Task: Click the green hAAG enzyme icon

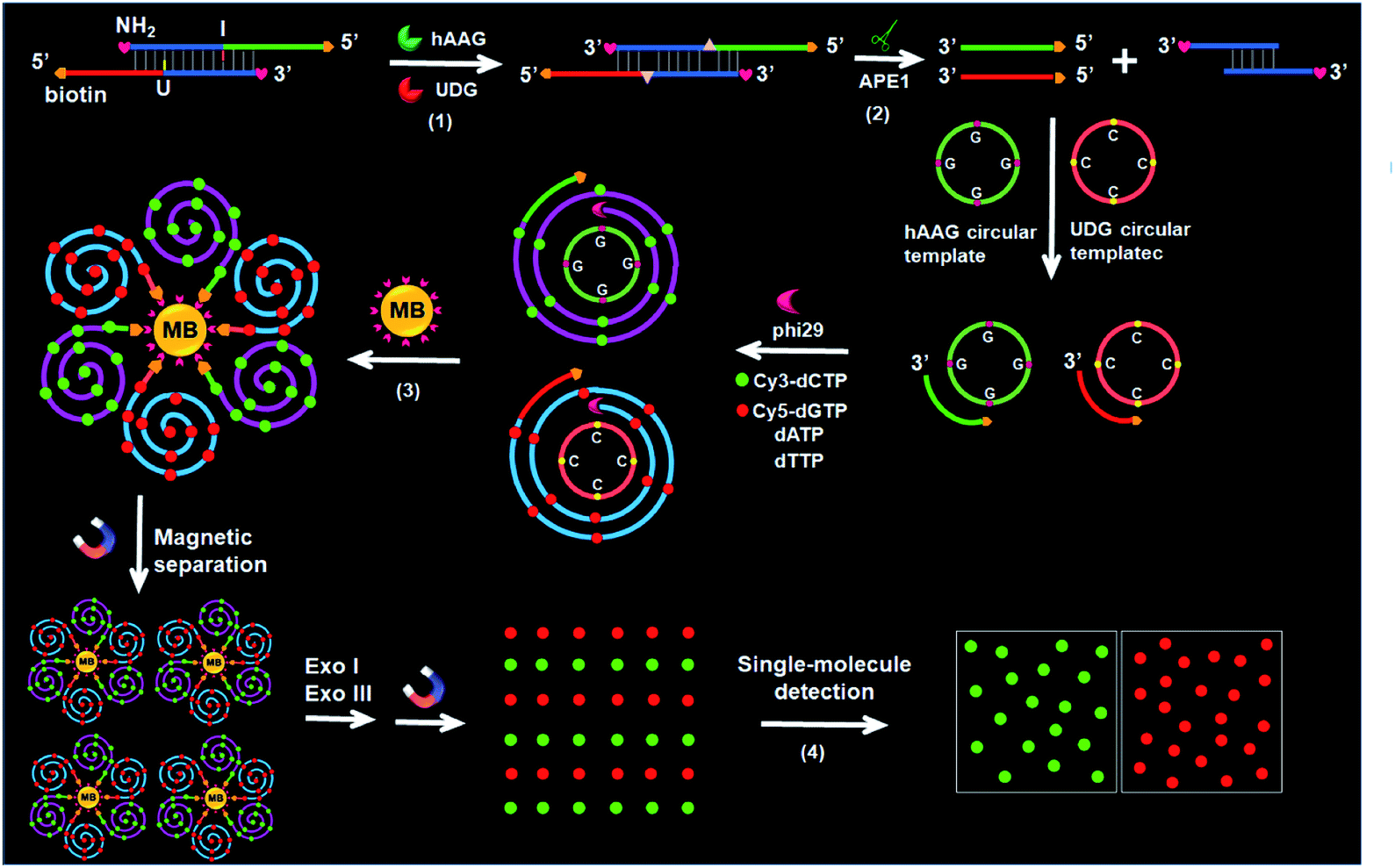Action: tap(409, 38)
